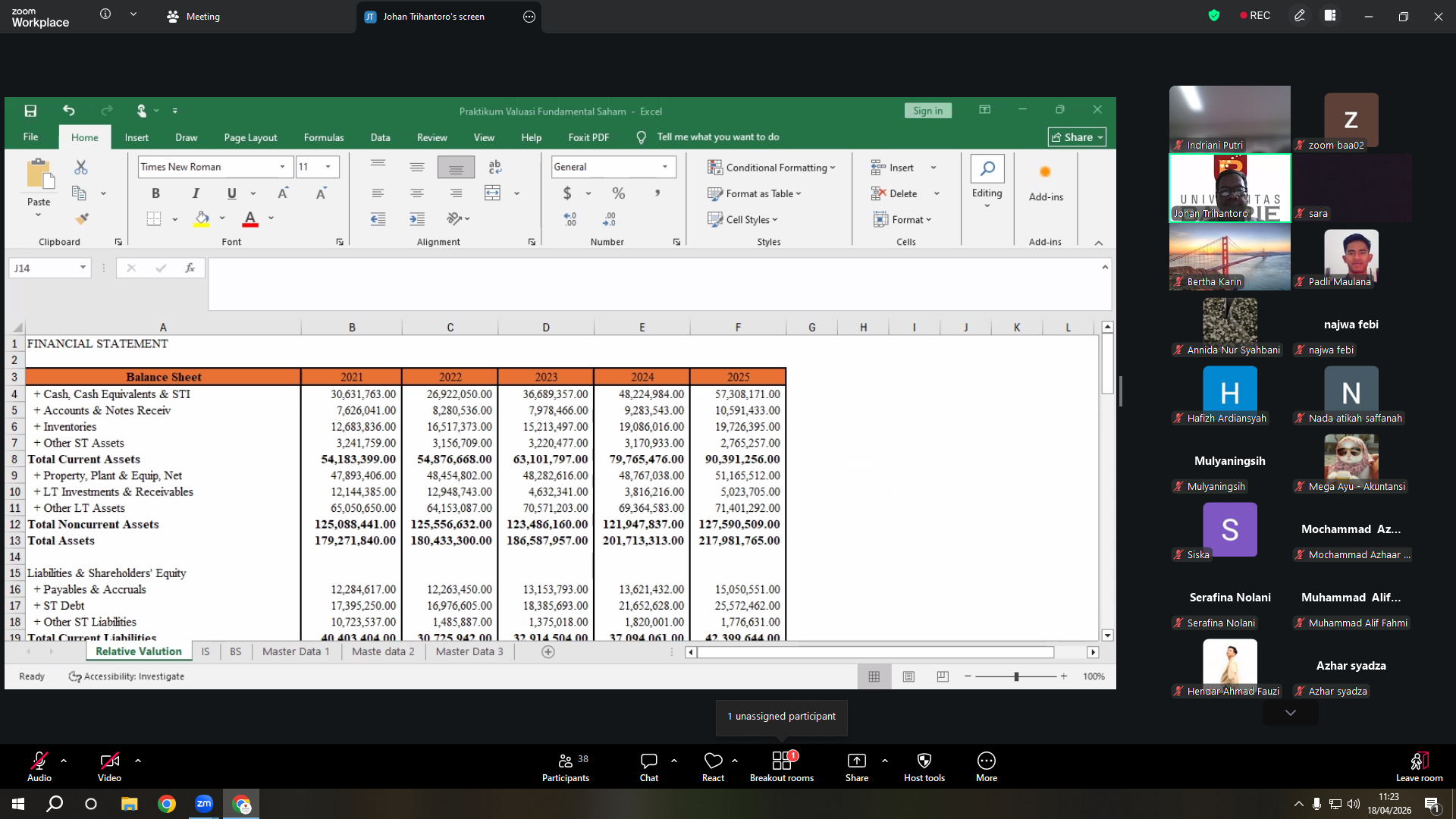1456x819 pixels.
Task: Click the Save icon in Excel
Action: (30, 111)
